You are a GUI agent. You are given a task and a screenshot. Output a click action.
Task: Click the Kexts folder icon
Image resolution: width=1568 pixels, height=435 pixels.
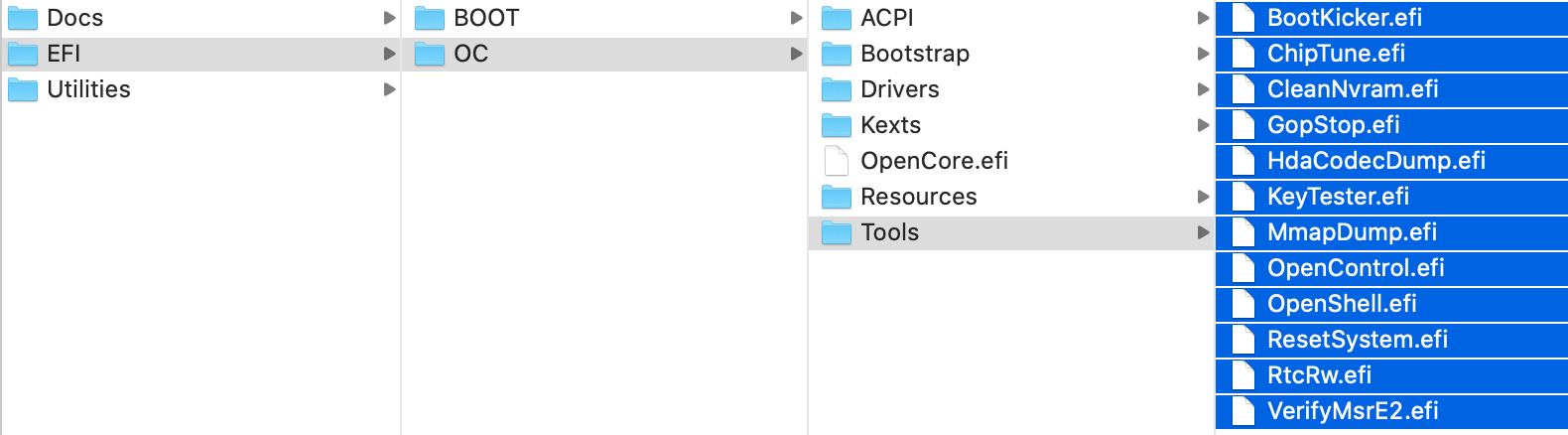click(x=837, y=125)
